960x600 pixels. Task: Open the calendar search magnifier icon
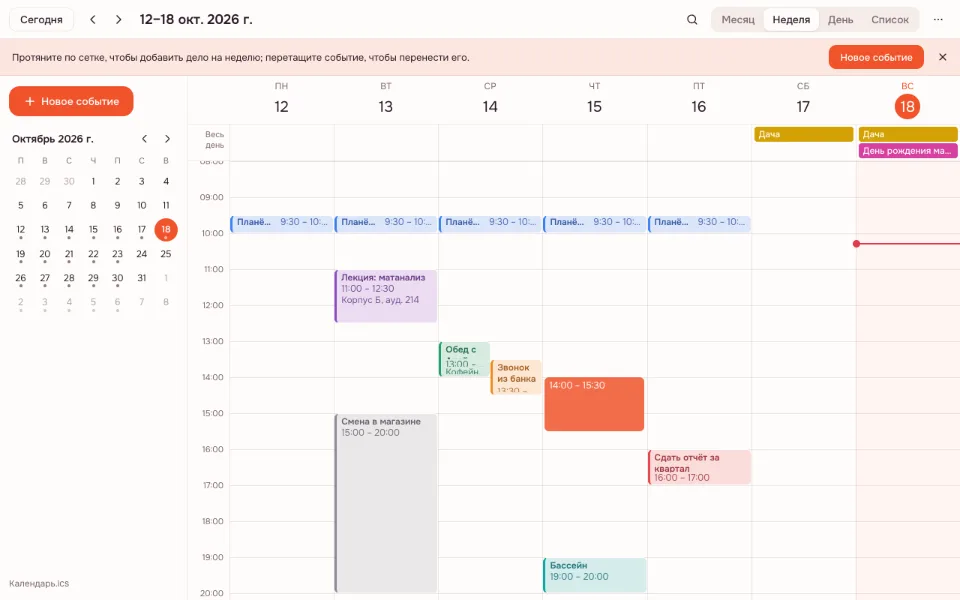692,20
